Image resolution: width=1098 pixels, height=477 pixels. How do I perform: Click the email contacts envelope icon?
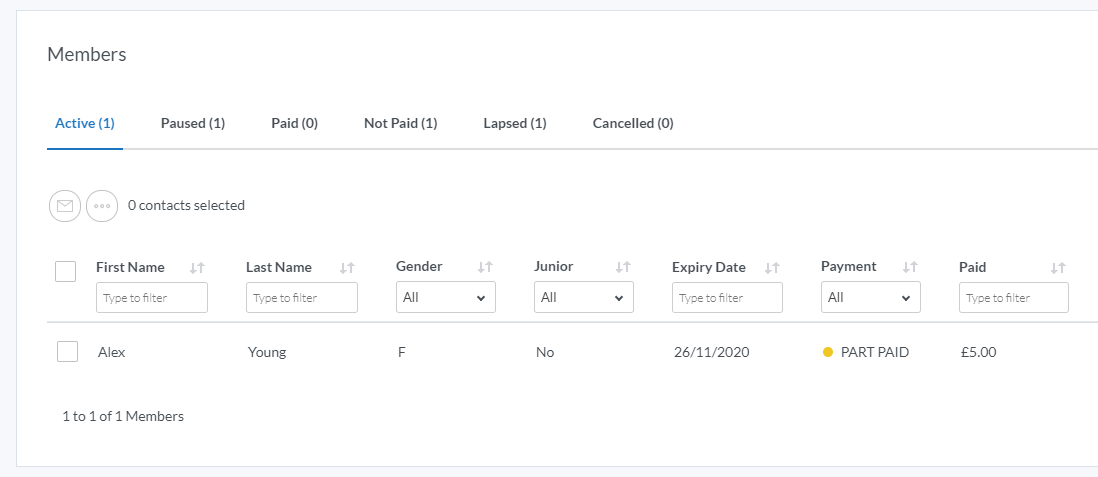65,206
